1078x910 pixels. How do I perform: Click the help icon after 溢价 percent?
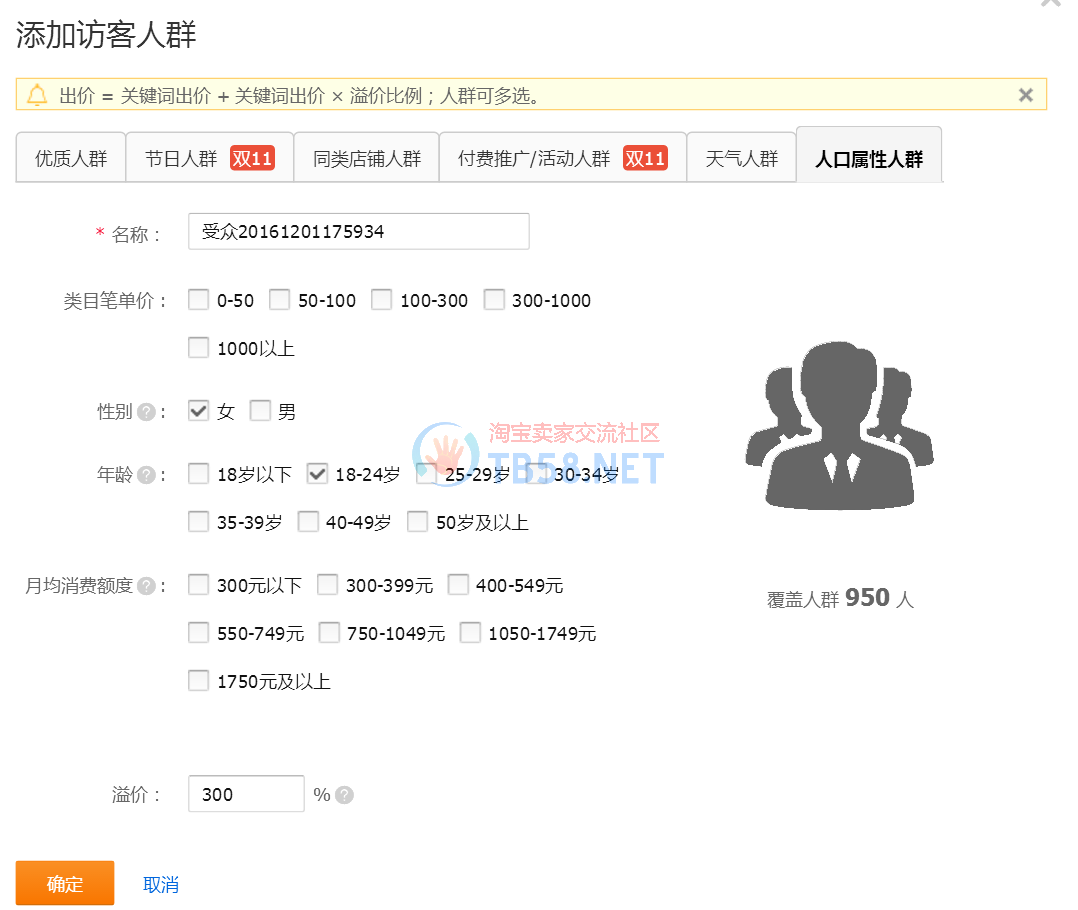[x=344, y=795]
